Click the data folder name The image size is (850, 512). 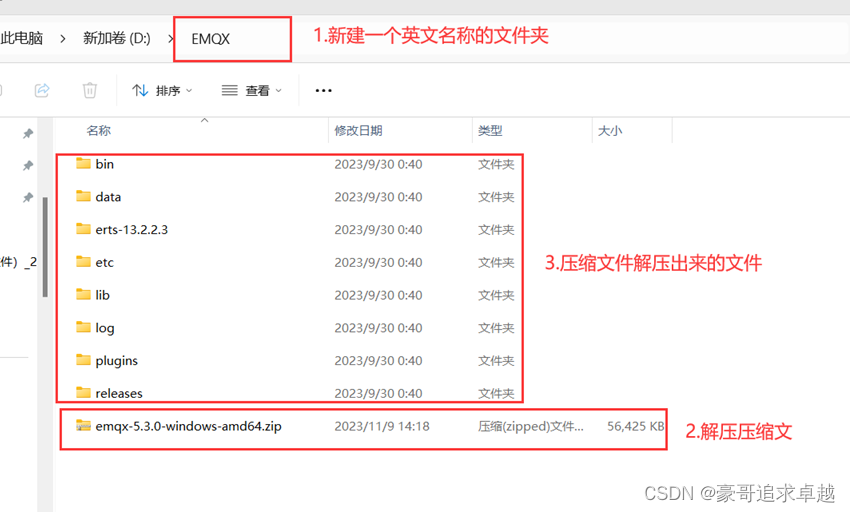108,197
